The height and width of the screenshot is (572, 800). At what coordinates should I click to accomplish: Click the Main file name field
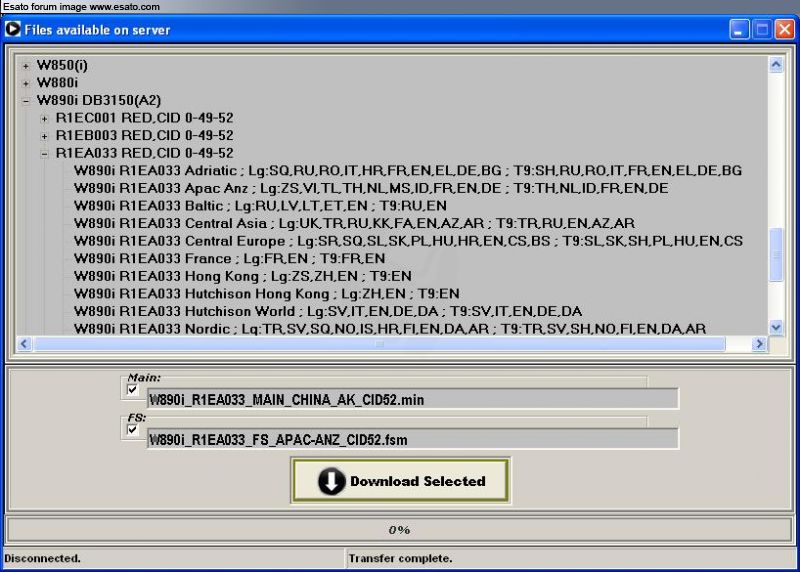(413, 399)
